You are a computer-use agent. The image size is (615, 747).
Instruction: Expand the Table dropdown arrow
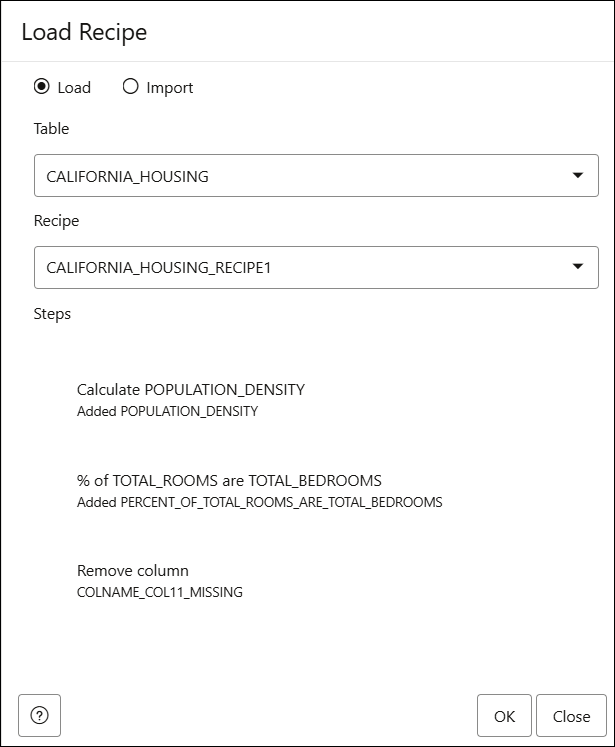point(577,175)
